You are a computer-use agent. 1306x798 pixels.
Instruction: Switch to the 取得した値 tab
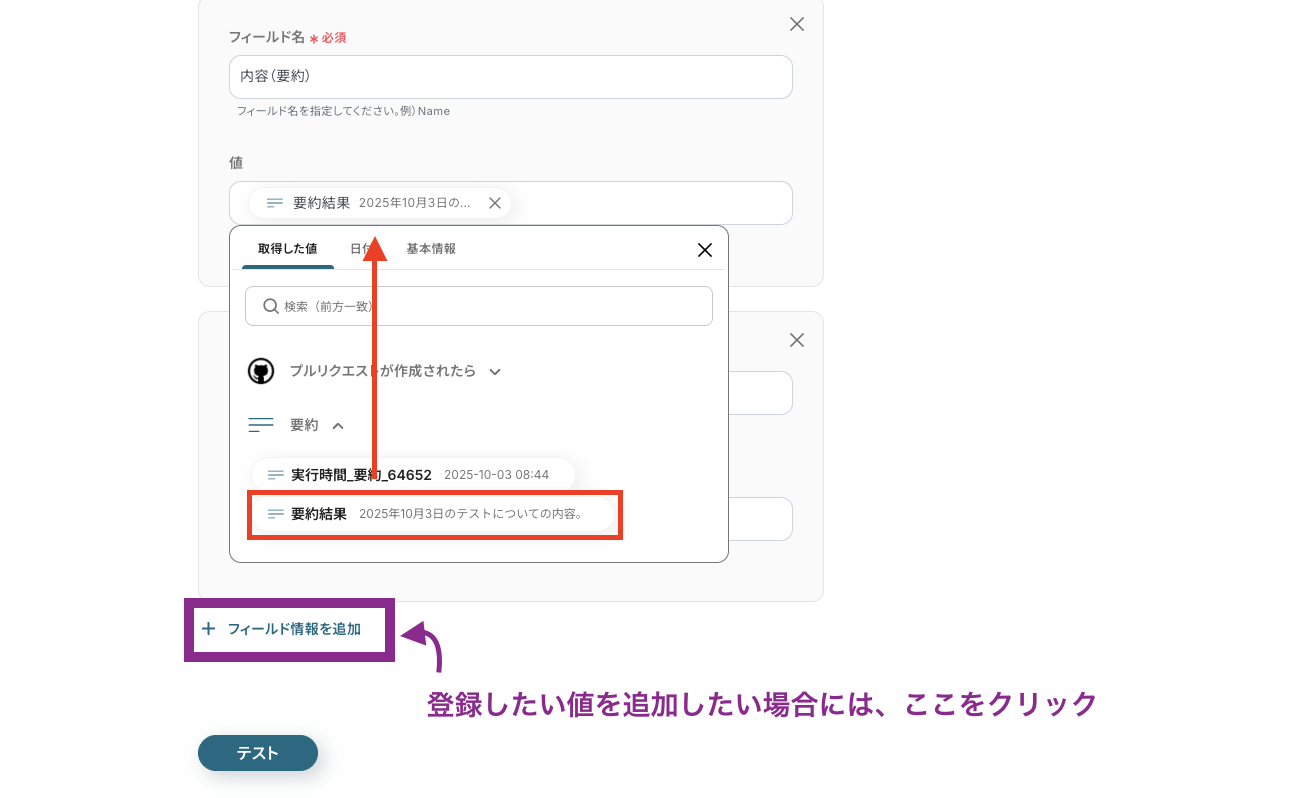(288, 249)
